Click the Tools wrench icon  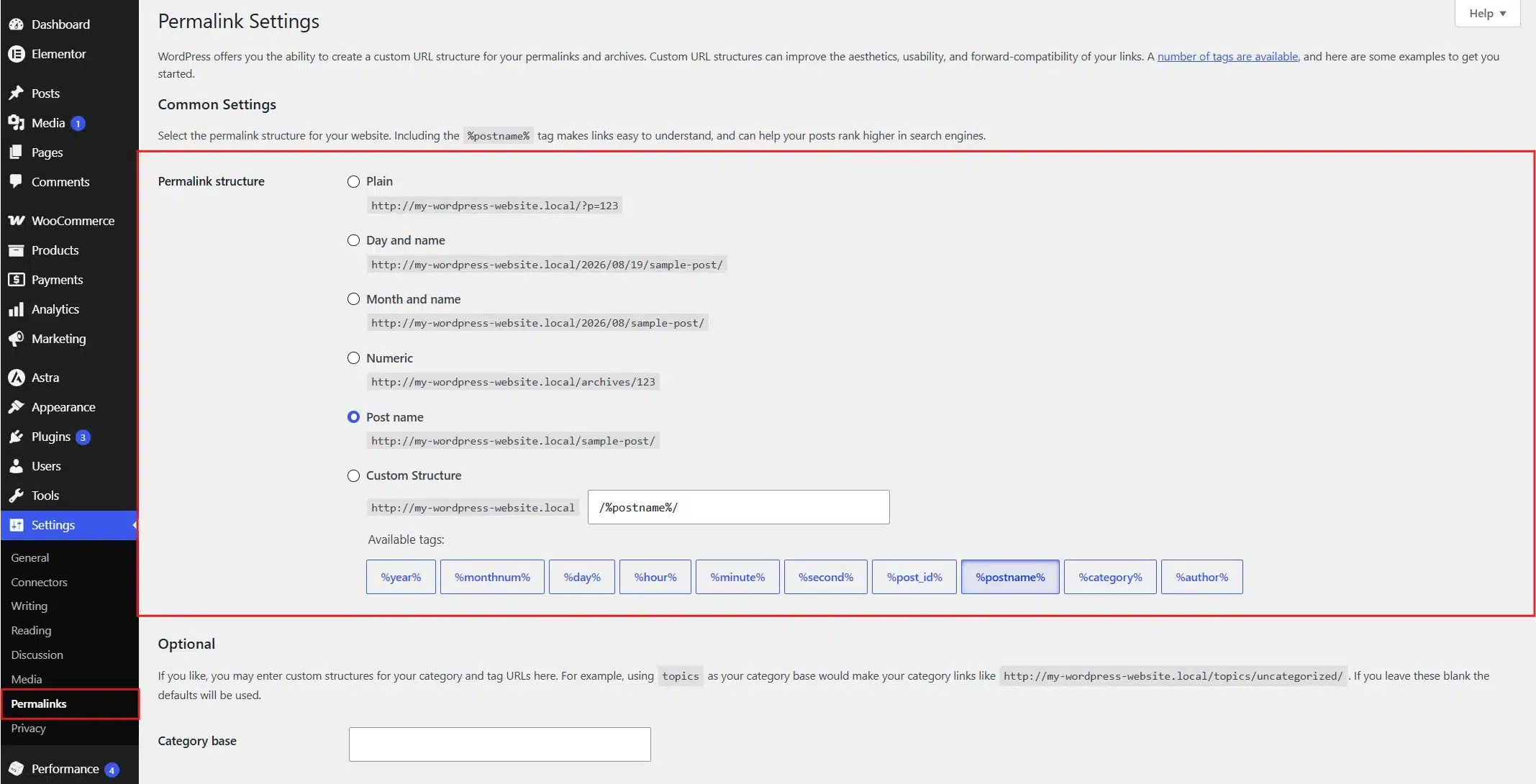pyautogui.click(x=16, y=496)
